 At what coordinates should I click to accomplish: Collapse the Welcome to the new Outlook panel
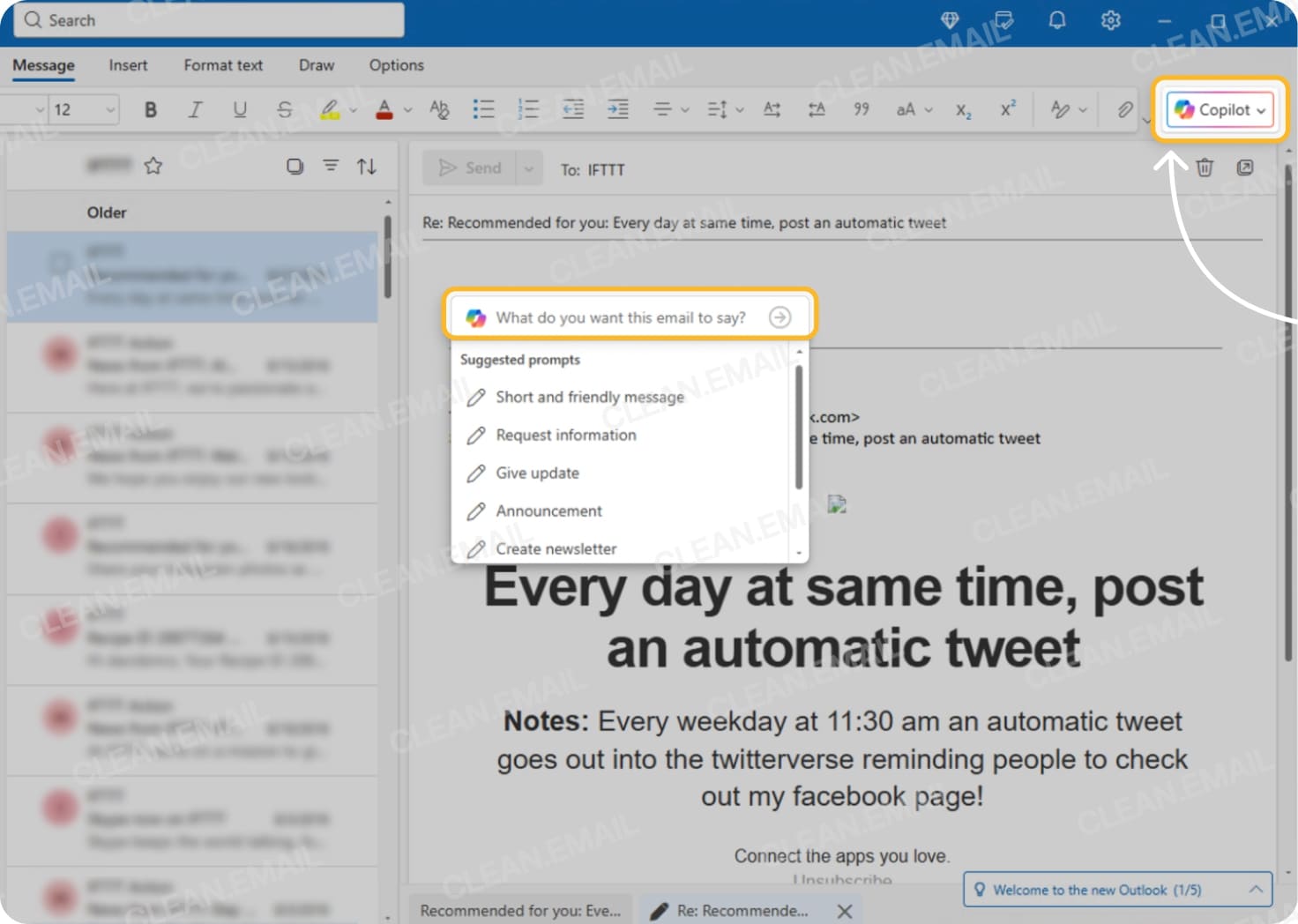1256,890
